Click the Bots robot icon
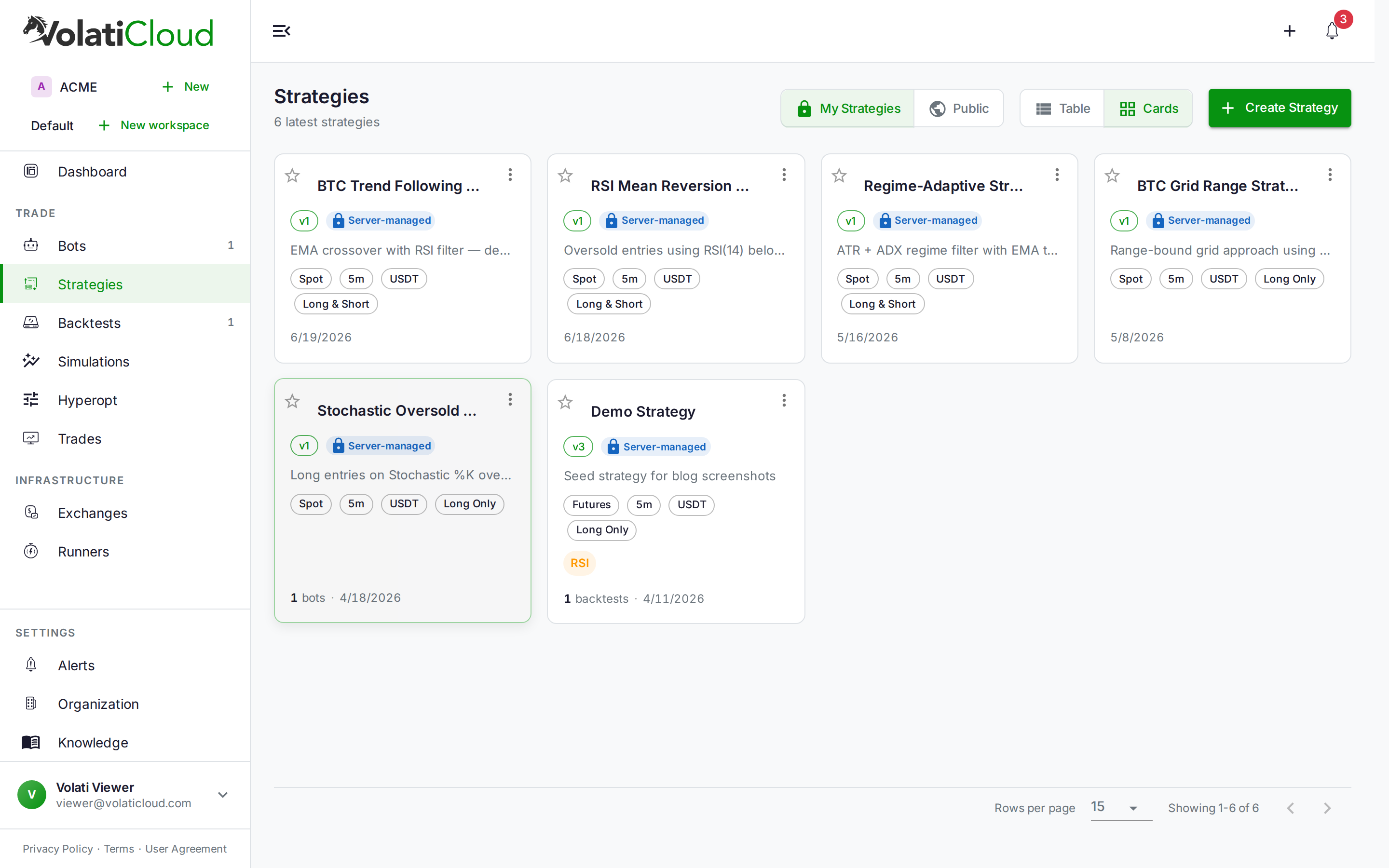 [31, 245]
